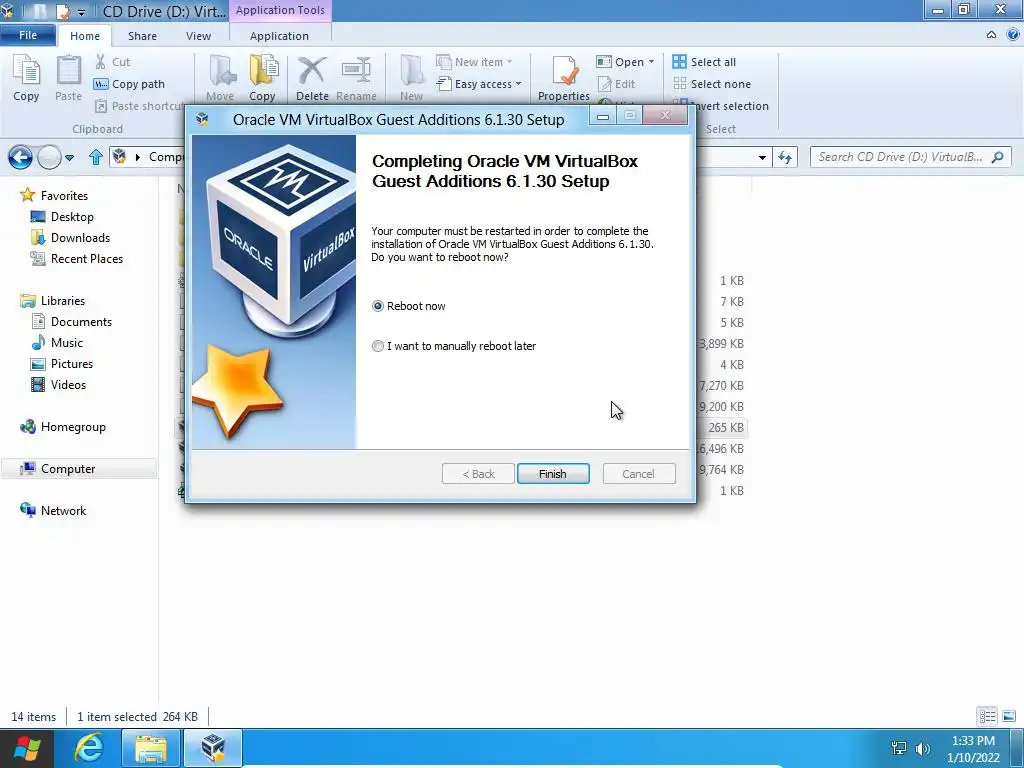
Task: Click Copy path in the ribbon
Action: point(129,84)
